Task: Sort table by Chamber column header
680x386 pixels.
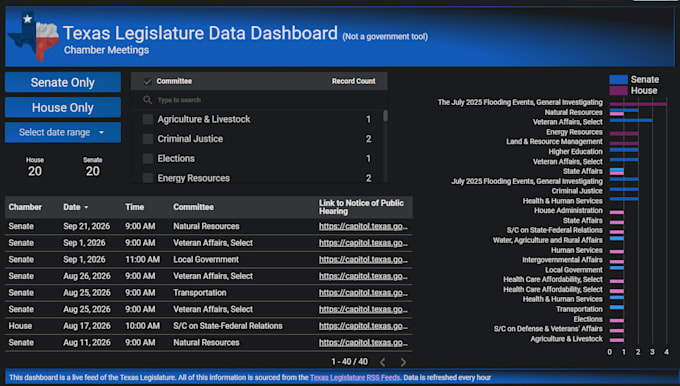Action: 25,207
